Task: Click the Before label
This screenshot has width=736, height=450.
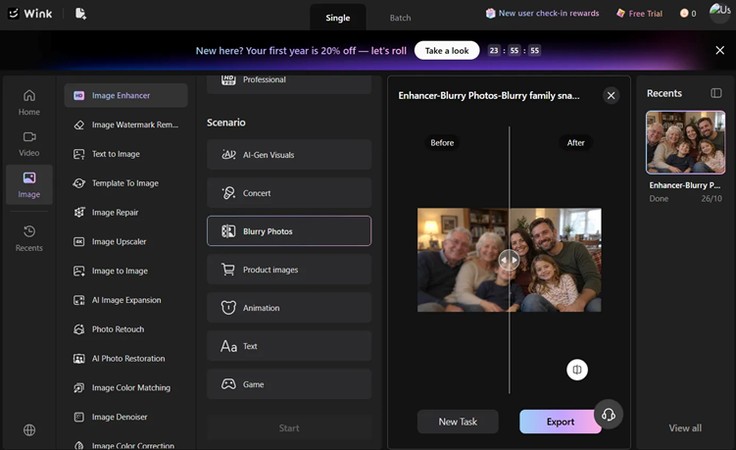Action: (442, 143)
